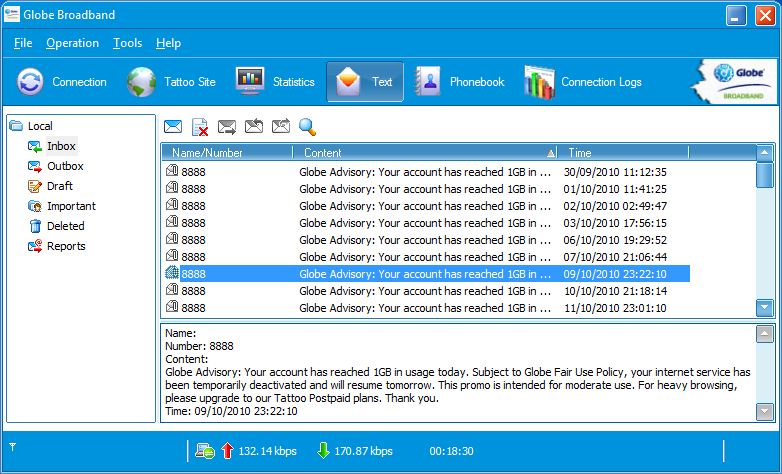Click 'Number: 8888' in preview pane
The width and height of the screenshot is (782, 474).
199,346
